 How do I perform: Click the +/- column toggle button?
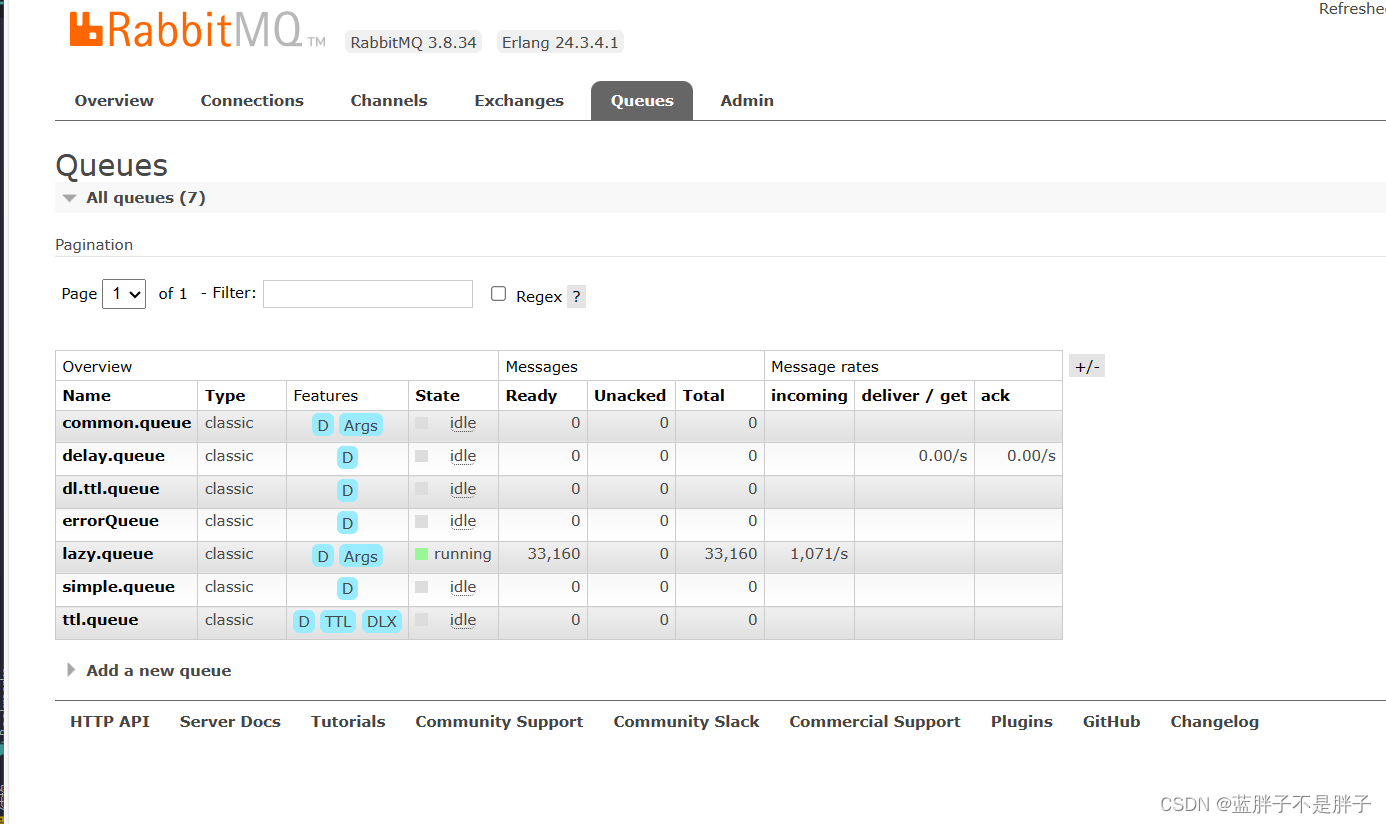tap(1087, 366)
